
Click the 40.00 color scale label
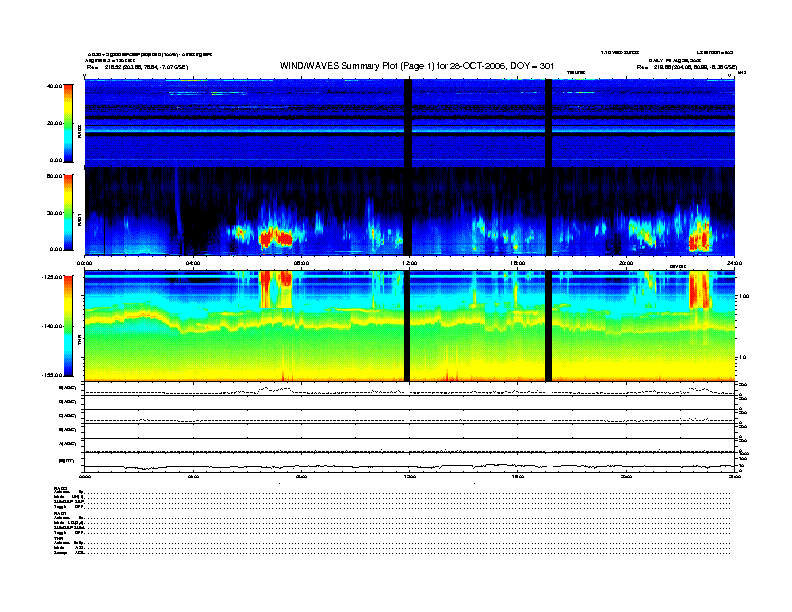tap(55, 86)
